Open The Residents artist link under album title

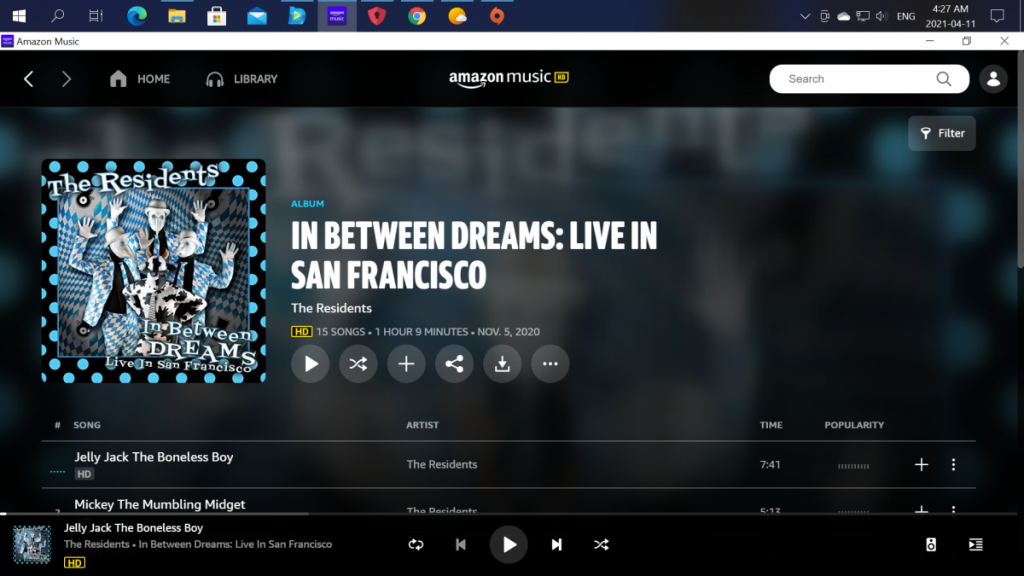pos(331,308)
